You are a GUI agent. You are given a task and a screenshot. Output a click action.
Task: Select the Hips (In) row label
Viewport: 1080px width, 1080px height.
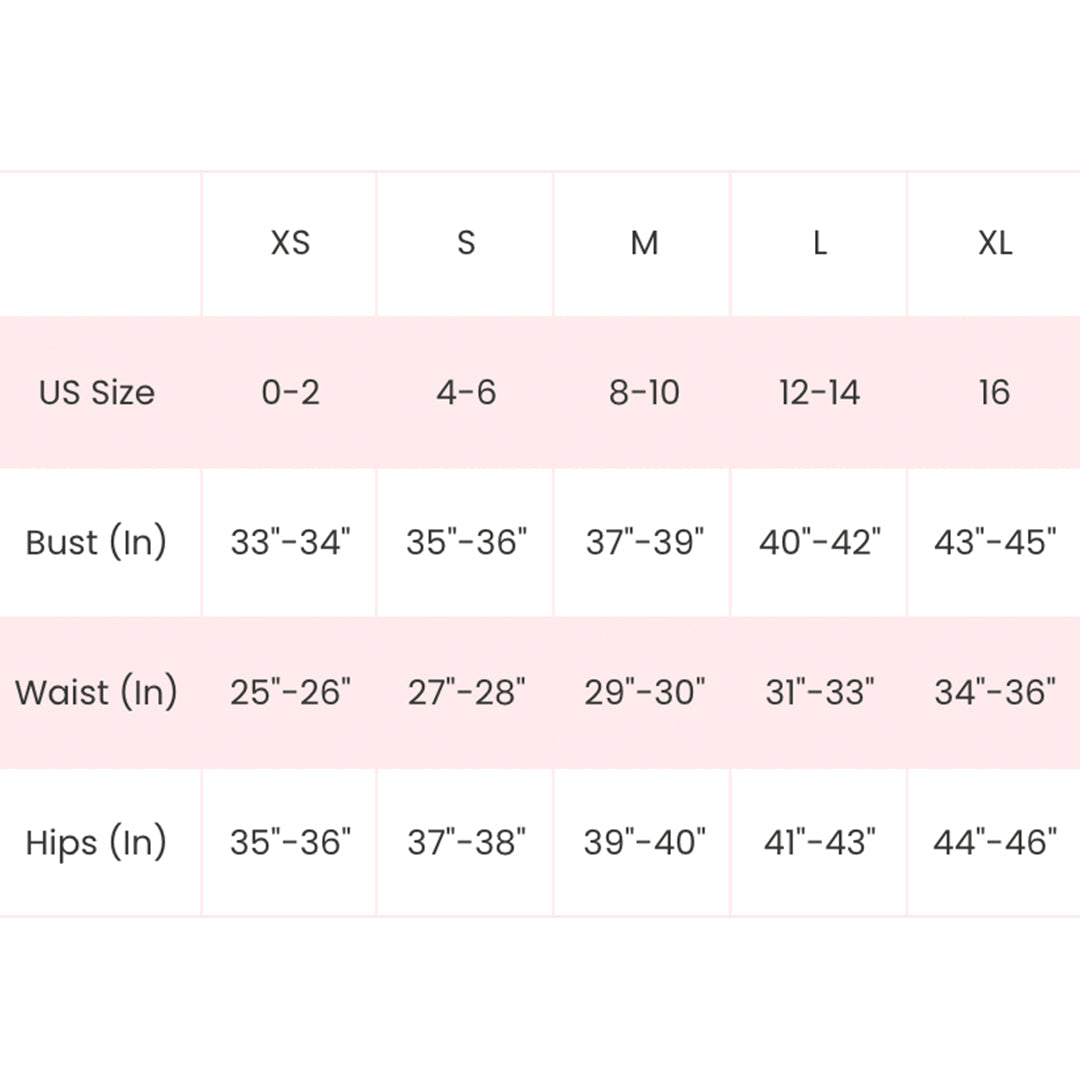pyautogui.click(x=96, y=842)
